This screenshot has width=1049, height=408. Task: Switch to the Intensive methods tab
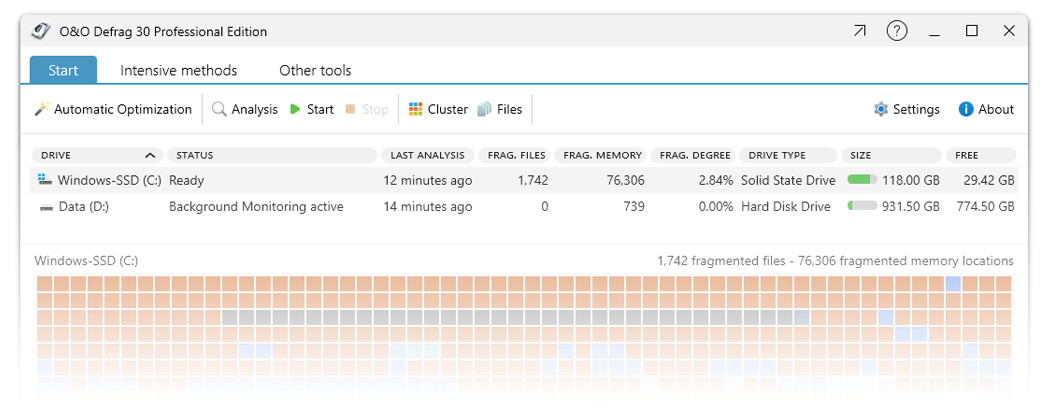(178, 70)
